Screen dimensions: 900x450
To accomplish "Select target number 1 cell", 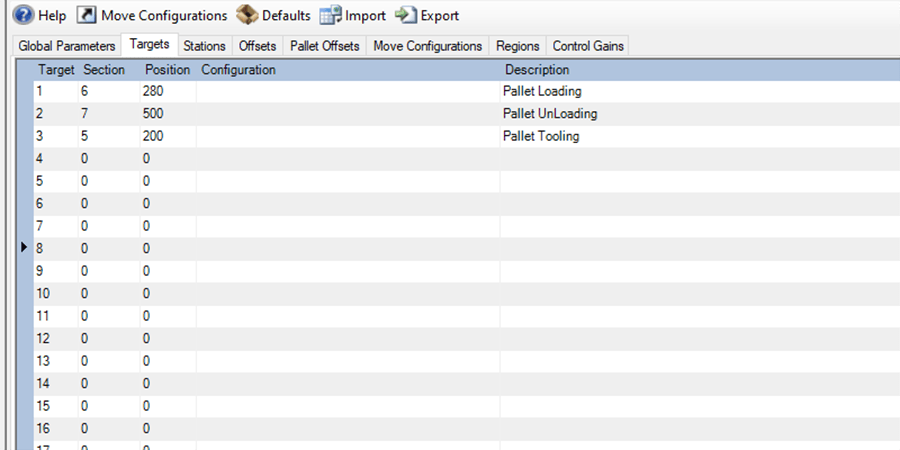I will [56, 91].
